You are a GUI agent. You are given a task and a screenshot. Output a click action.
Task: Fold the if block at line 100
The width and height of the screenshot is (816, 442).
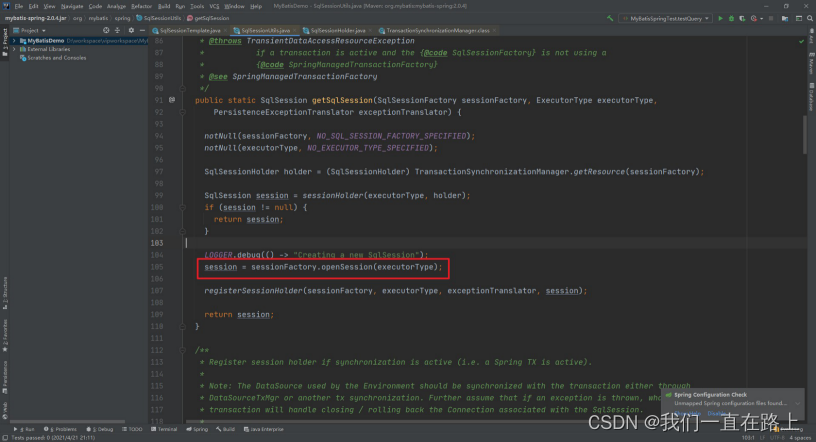tap(183, 207)
